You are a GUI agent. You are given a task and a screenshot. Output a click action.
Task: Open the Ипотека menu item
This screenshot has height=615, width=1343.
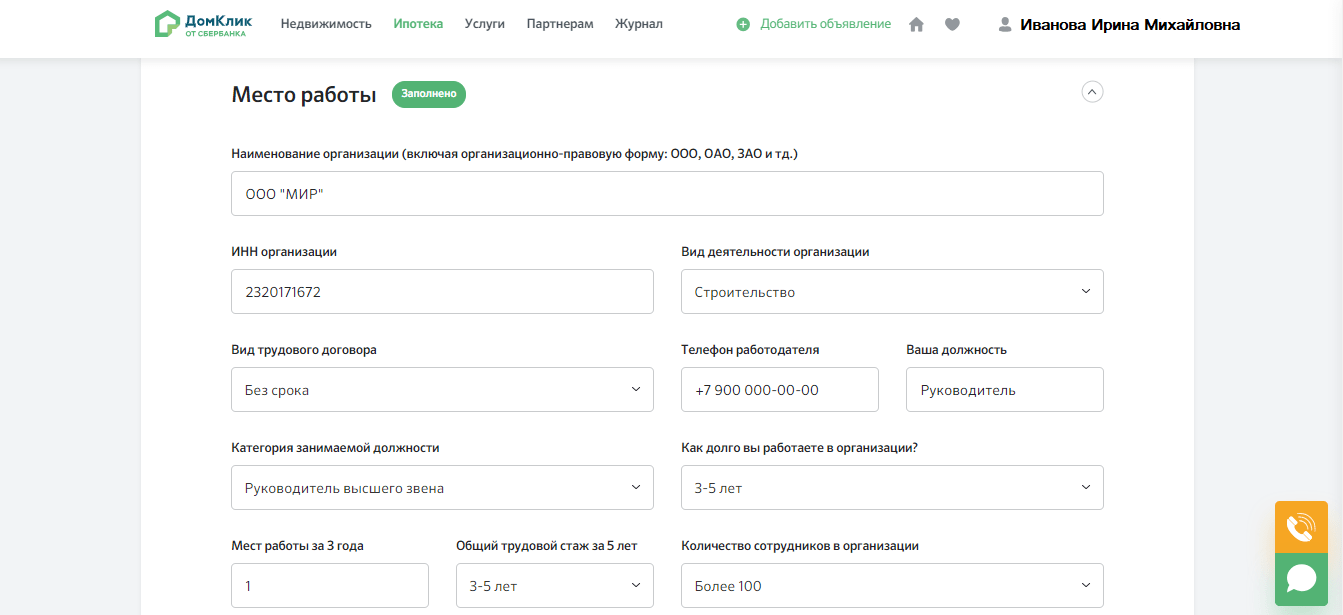pyautogui.click(x=418, y=24)
